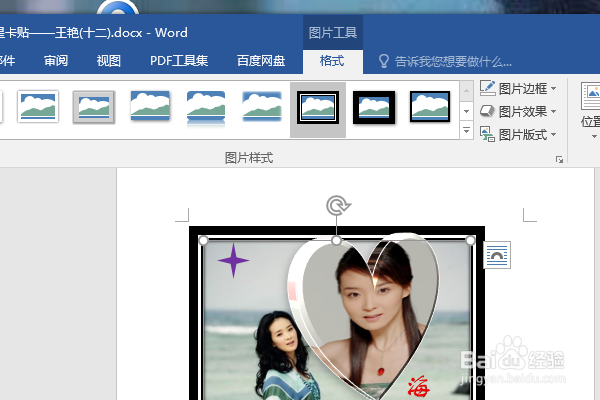600x400 pixels.
Task: Open the layout options button beside picture
Action: click(x=497, y=255)
